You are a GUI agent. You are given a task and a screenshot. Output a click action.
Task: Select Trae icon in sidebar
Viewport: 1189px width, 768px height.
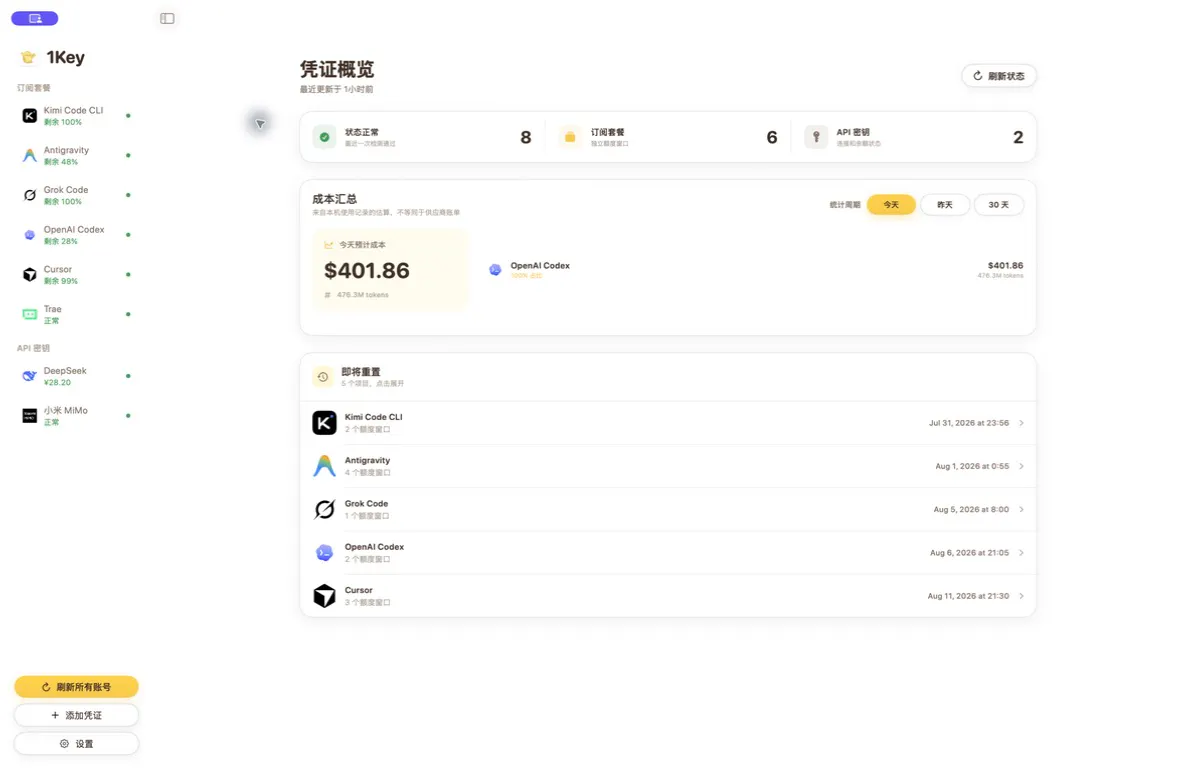point(30,314)
